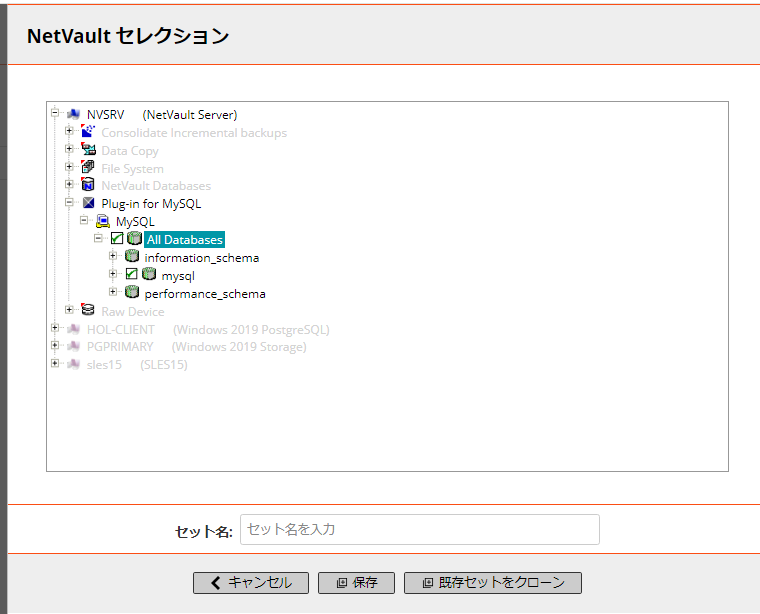
Task: Collapse the NVSRV server node
Action: click(x=55, y=113)
